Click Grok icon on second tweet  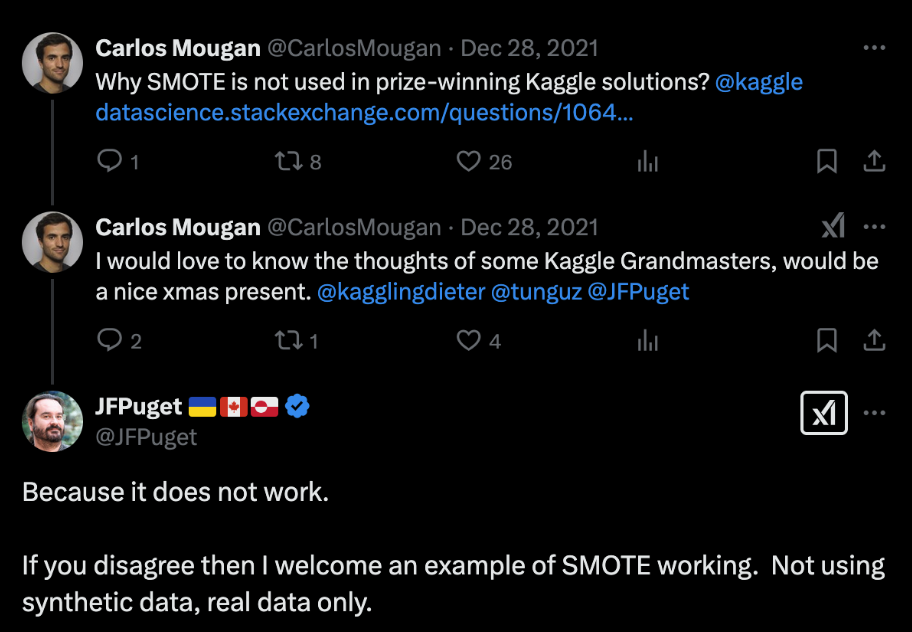pyautogui.click(x=832, y=227)
